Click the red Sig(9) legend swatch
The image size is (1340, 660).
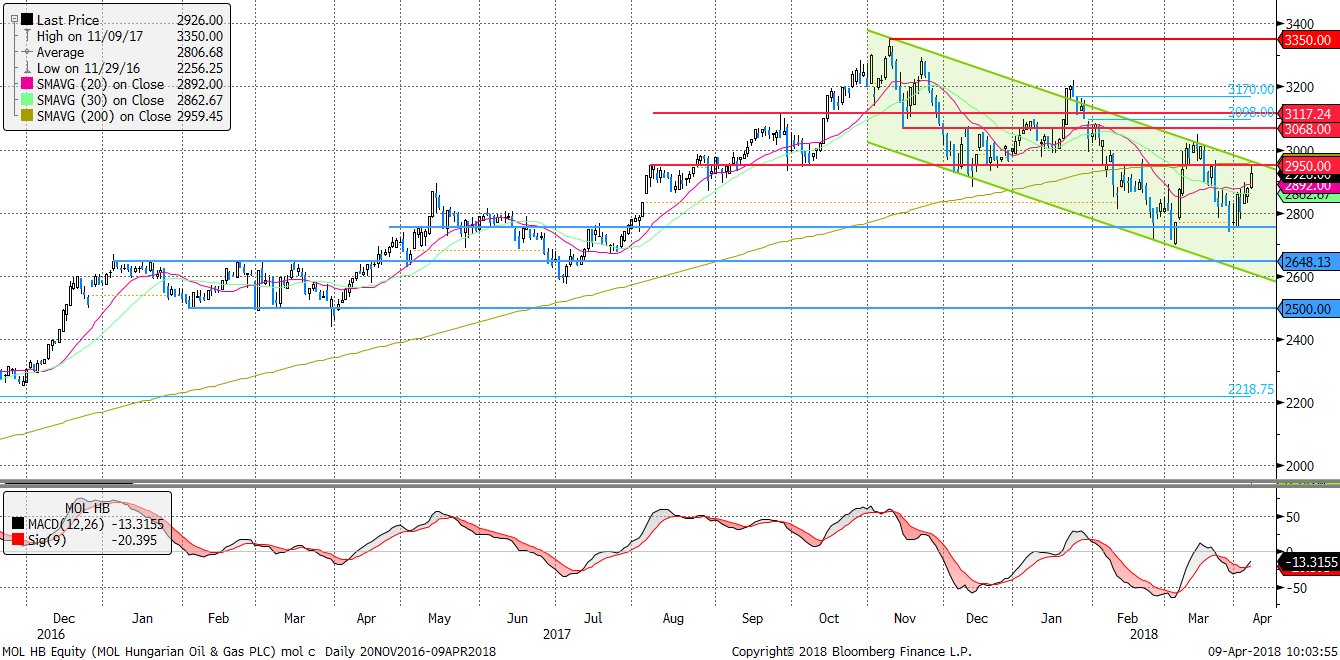tap(16, 539)
